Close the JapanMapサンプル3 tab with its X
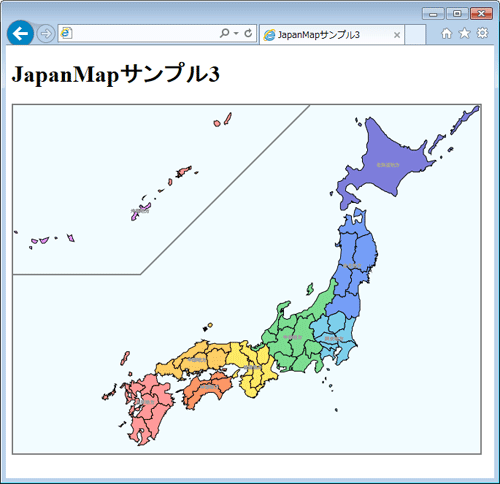This screenshot has width=500, height=484. (397, 35)
